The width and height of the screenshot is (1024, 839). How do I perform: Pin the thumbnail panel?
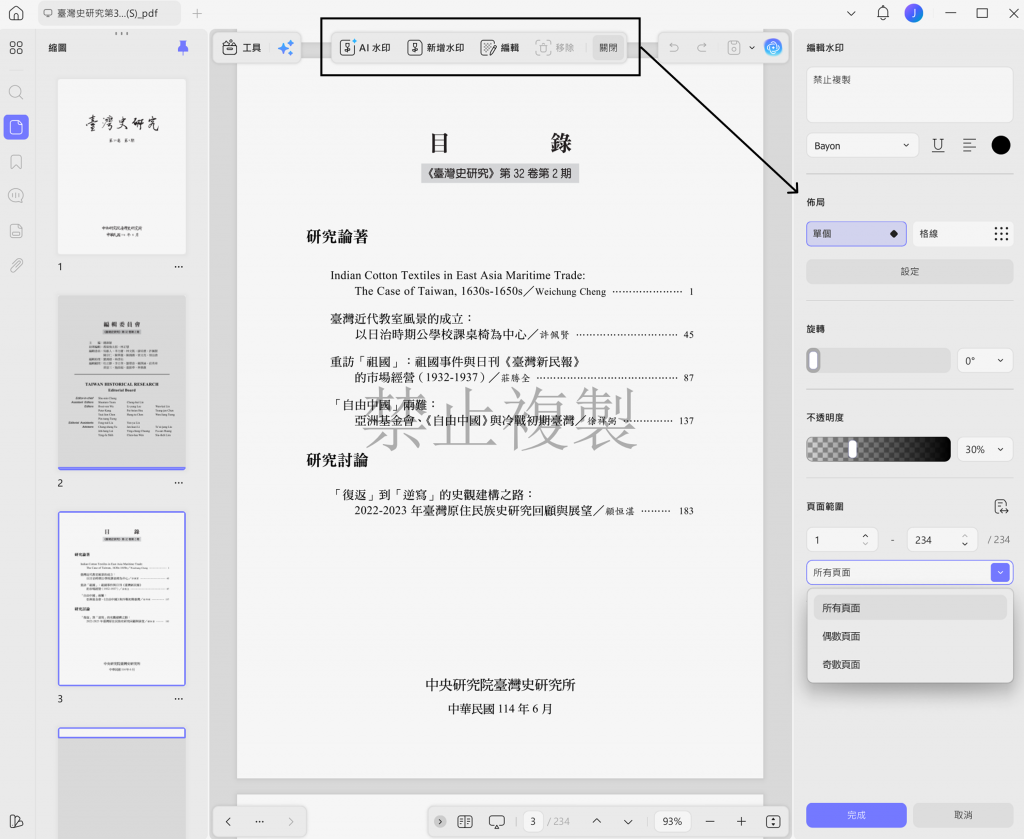[183, 47]
